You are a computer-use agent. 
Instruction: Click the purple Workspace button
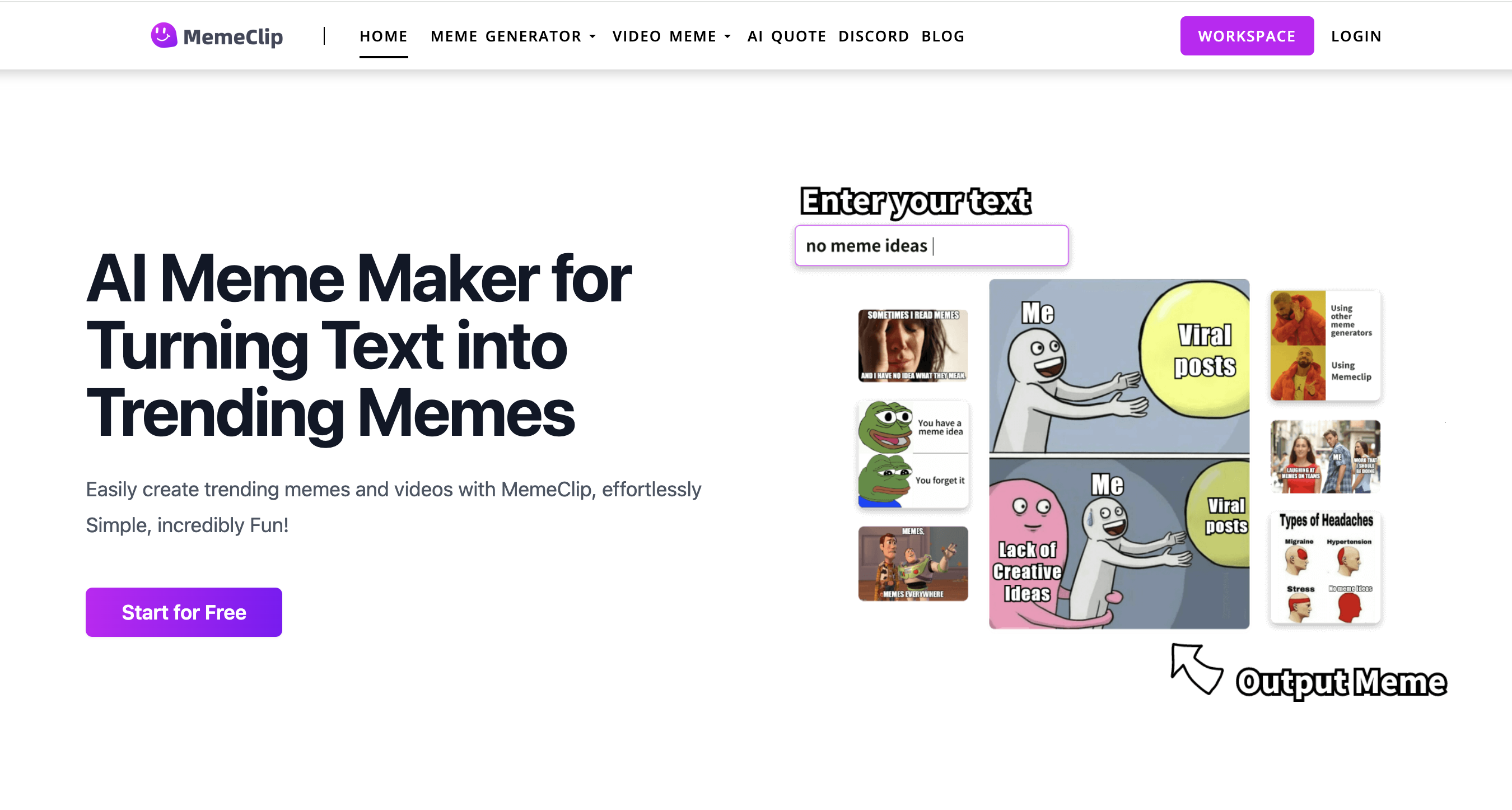click(x=1247, y=36)
